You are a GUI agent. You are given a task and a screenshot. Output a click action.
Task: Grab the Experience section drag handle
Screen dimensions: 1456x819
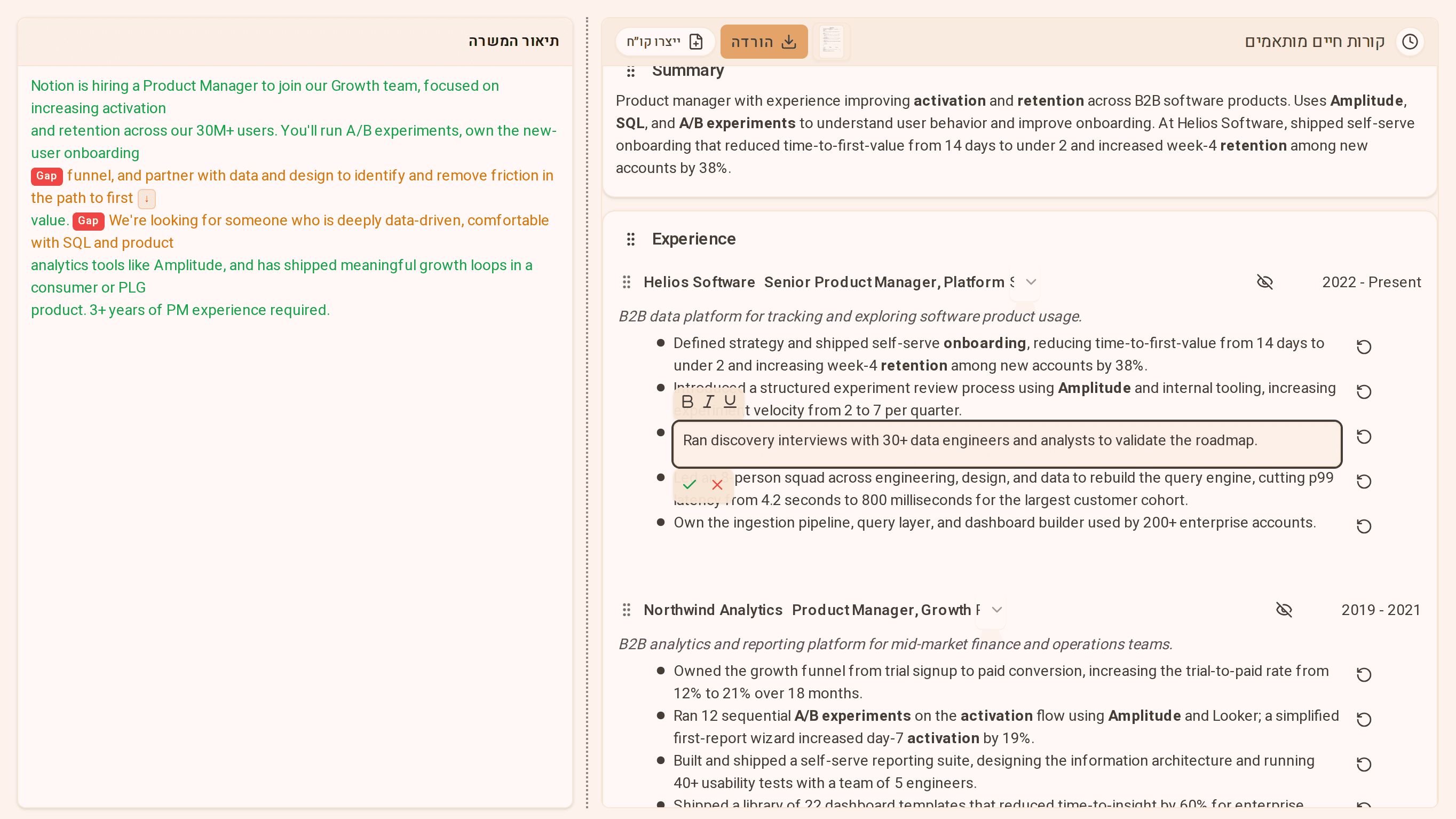pos(631,239)
